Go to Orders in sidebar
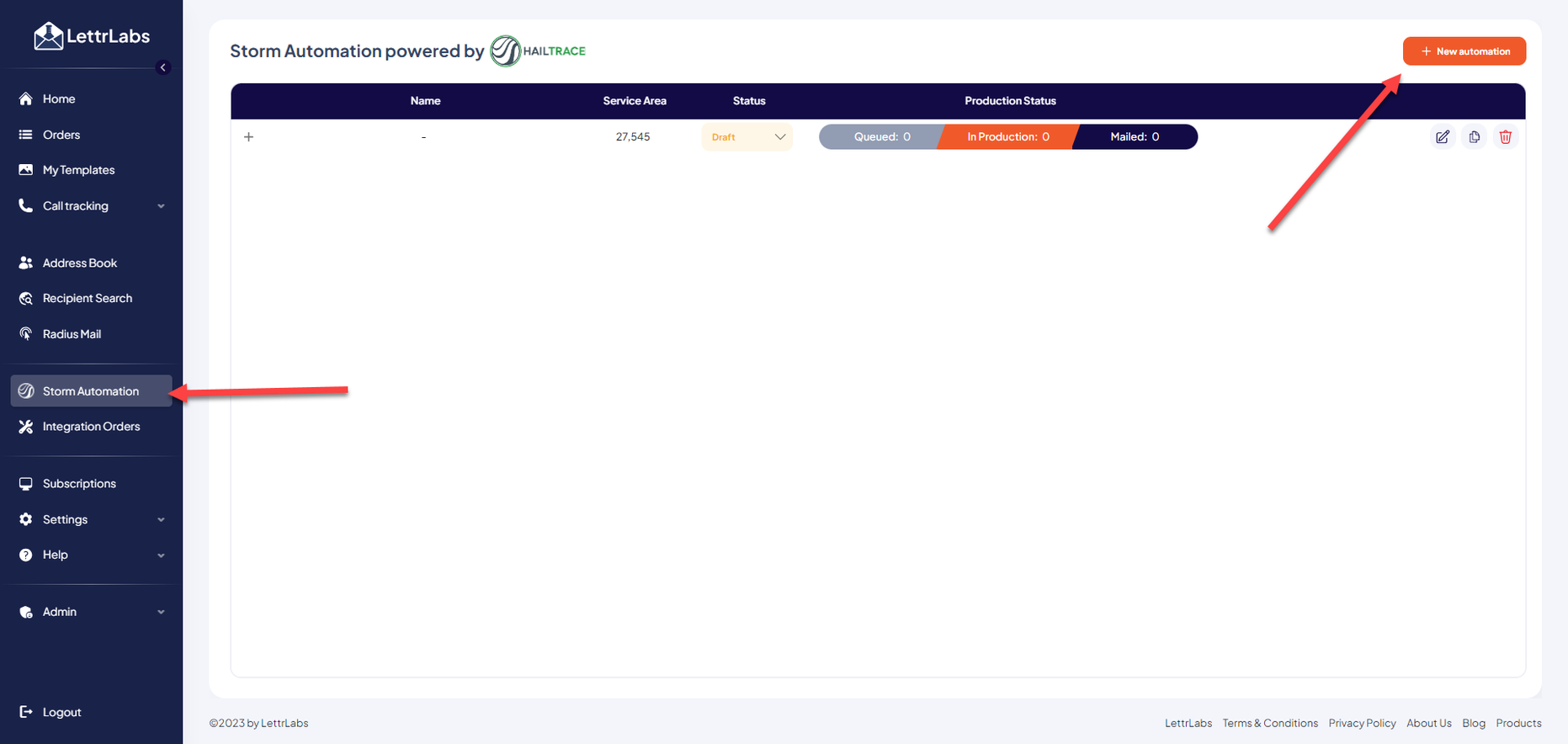Viewport: 1568px width, 744px height. coord(61,135)
